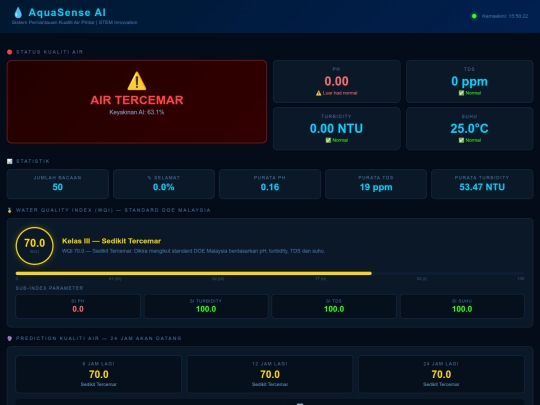
Task: Click the small warning icon under pH 0.00
Action: (319, 93)
